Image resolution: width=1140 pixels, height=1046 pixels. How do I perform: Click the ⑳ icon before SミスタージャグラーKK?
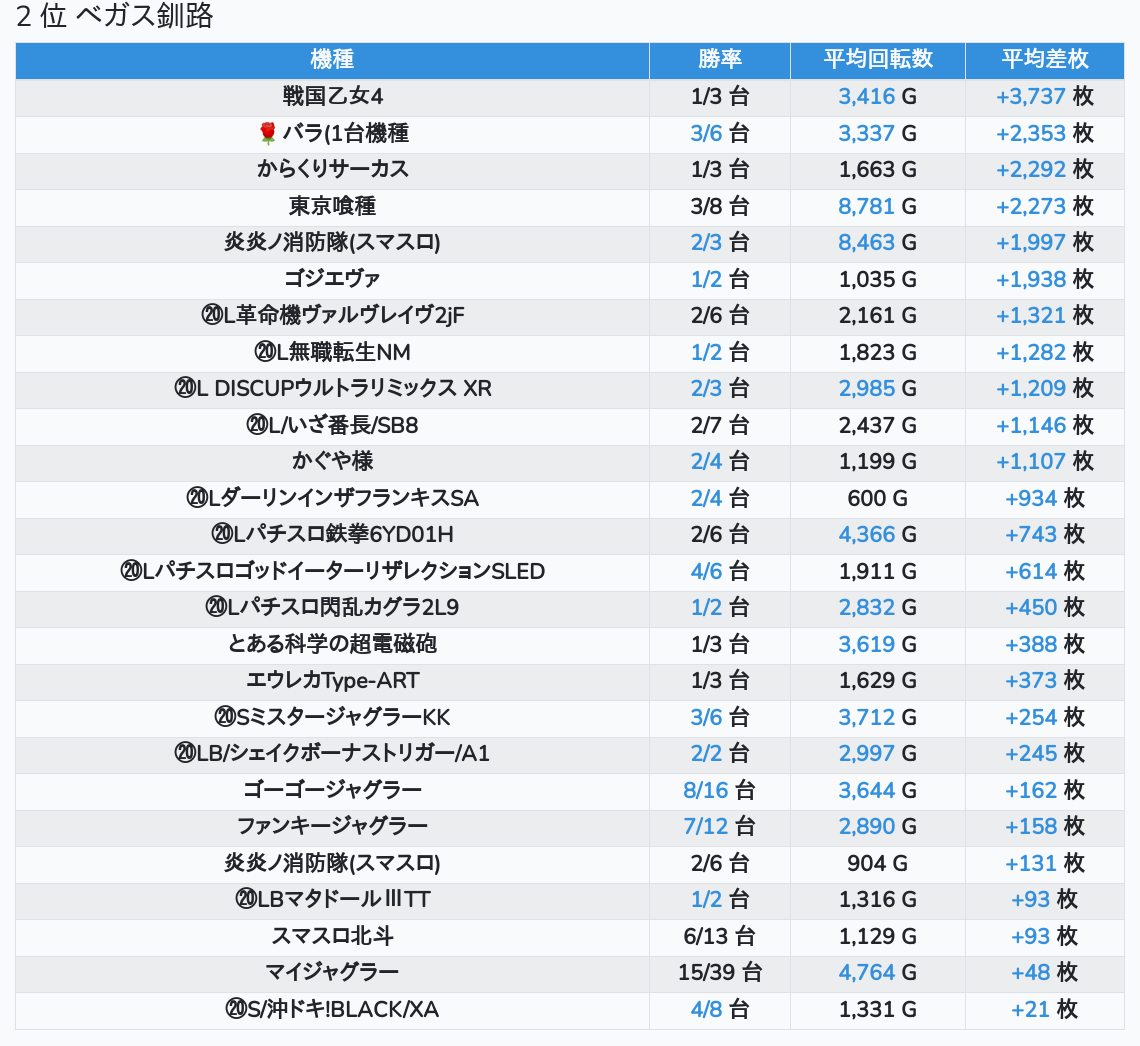pyautogui.click(x=224, y=717)
